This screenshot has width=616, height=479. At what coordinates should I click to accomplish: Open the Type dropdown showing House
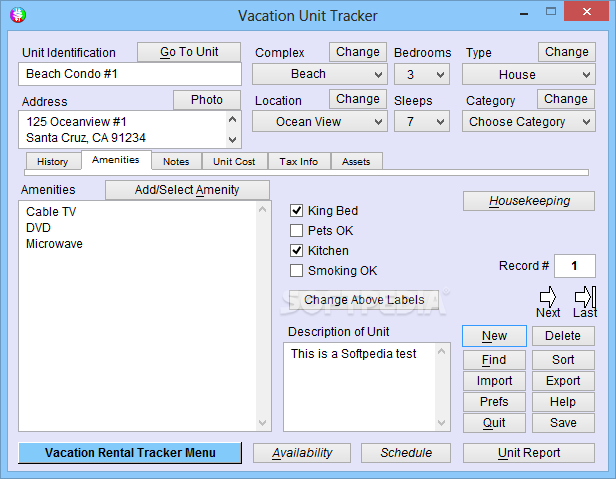528,74
